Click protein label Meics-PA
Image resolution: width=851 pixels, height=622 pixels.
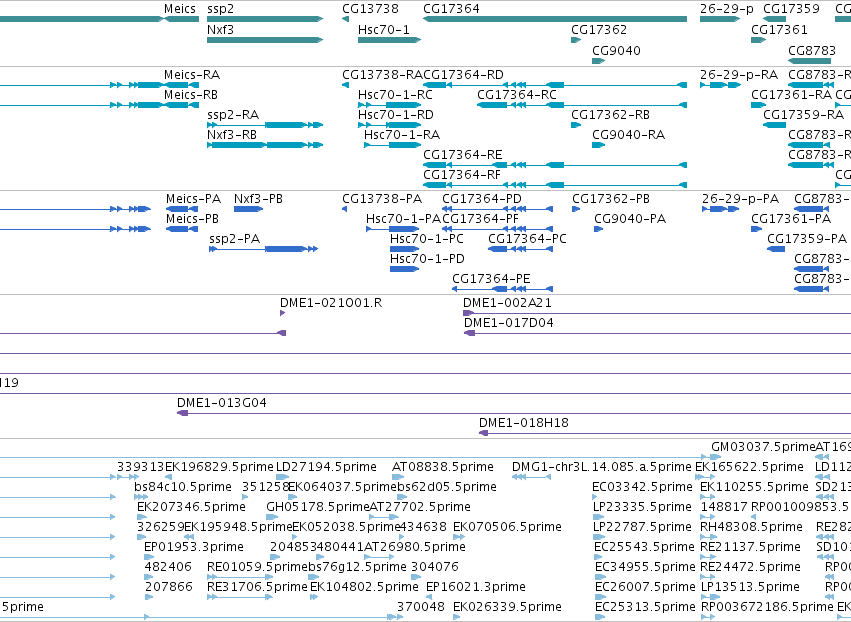[x=193, y=199]
